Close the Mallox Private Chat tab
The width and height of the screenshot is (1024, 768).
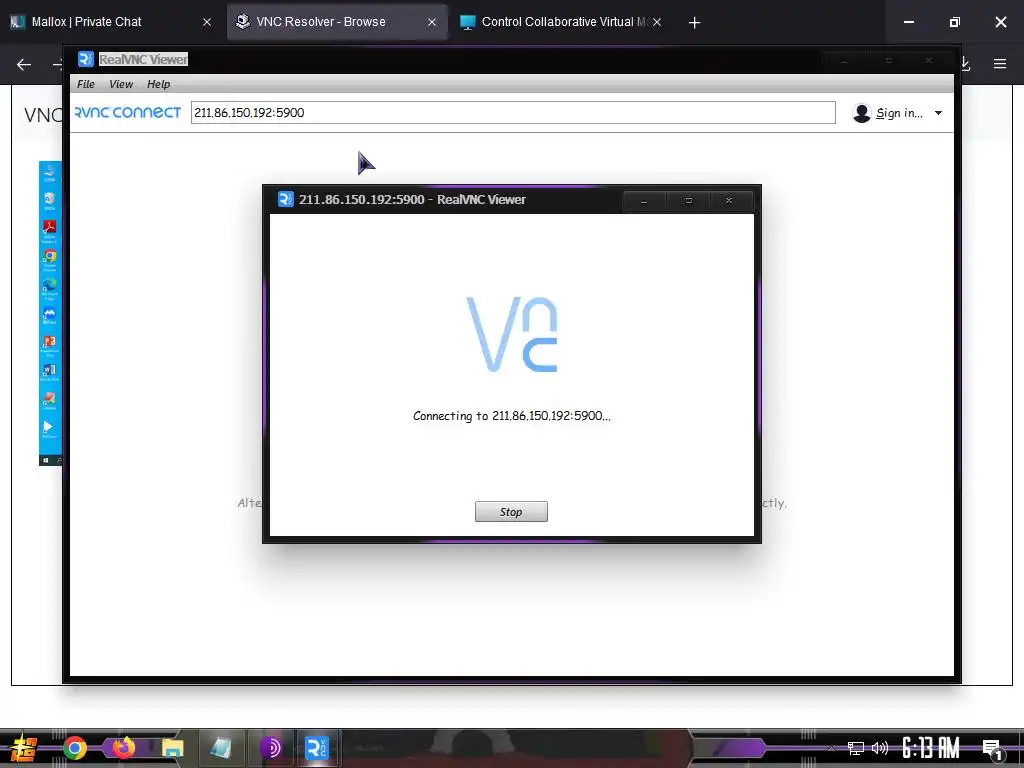(207, 22)
